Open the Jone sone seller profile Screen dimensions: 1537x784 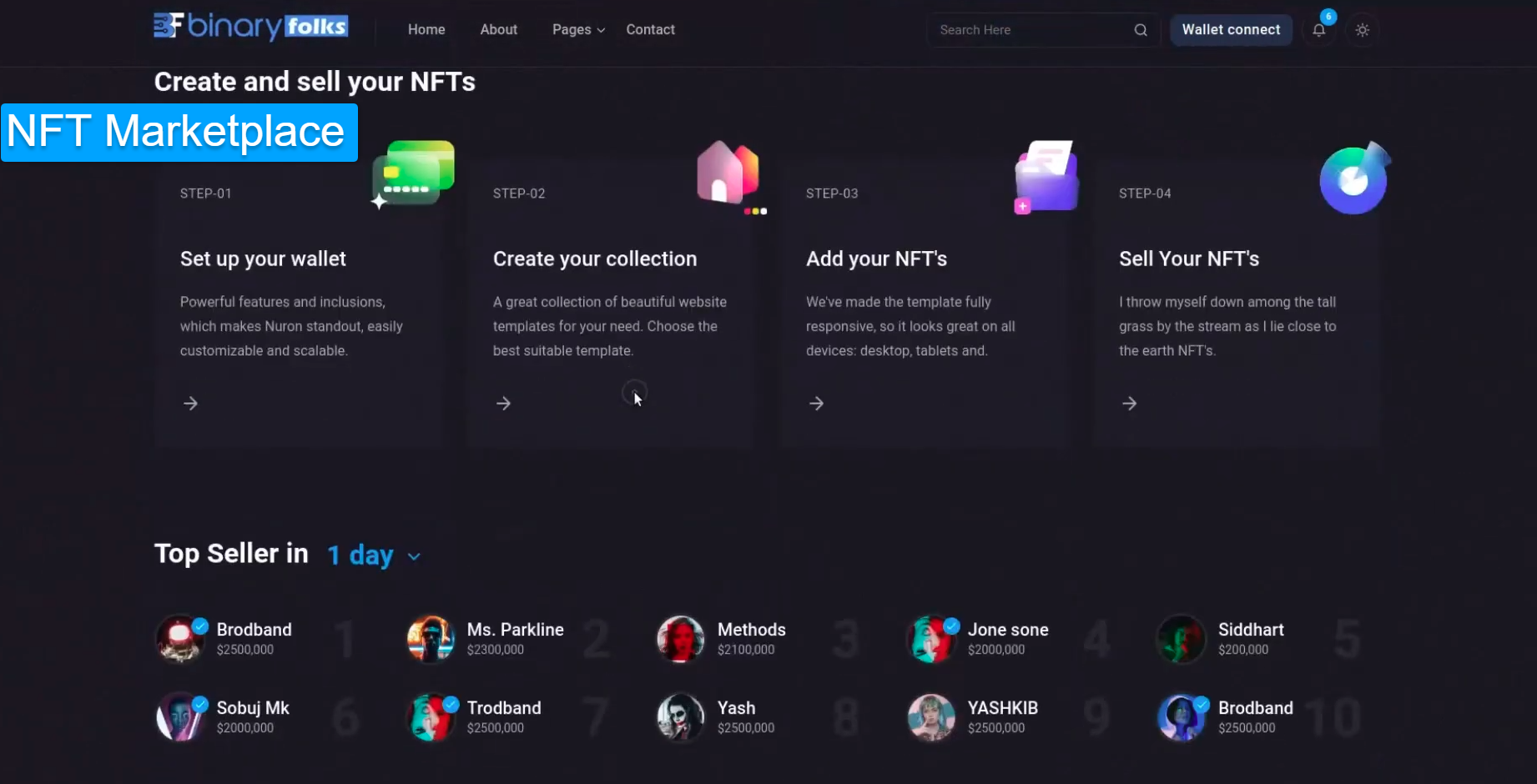[1007, 630]
